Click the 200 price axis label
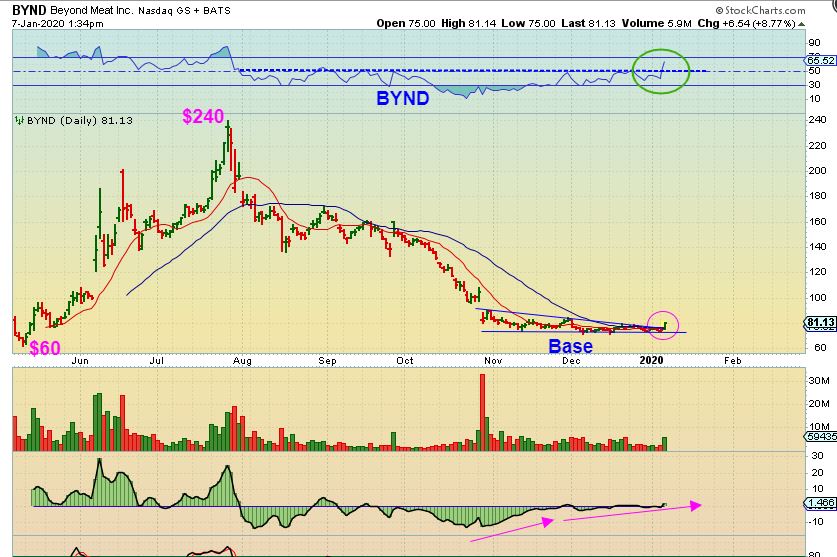 pos(817,170)
